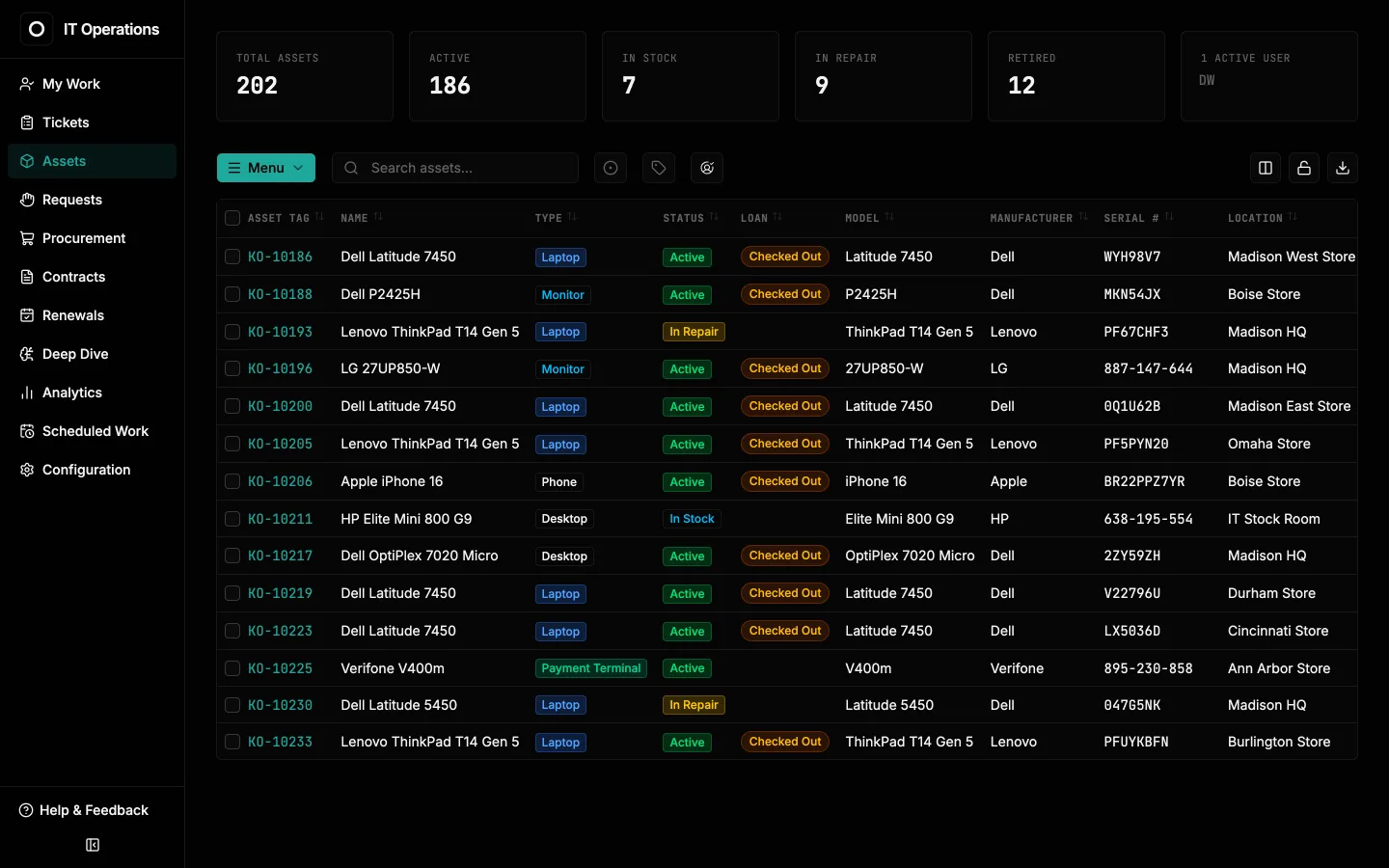This screenshot has height=868, width=1389.
Task: Sort by the Type column header
Action: [x=556, y=218]
